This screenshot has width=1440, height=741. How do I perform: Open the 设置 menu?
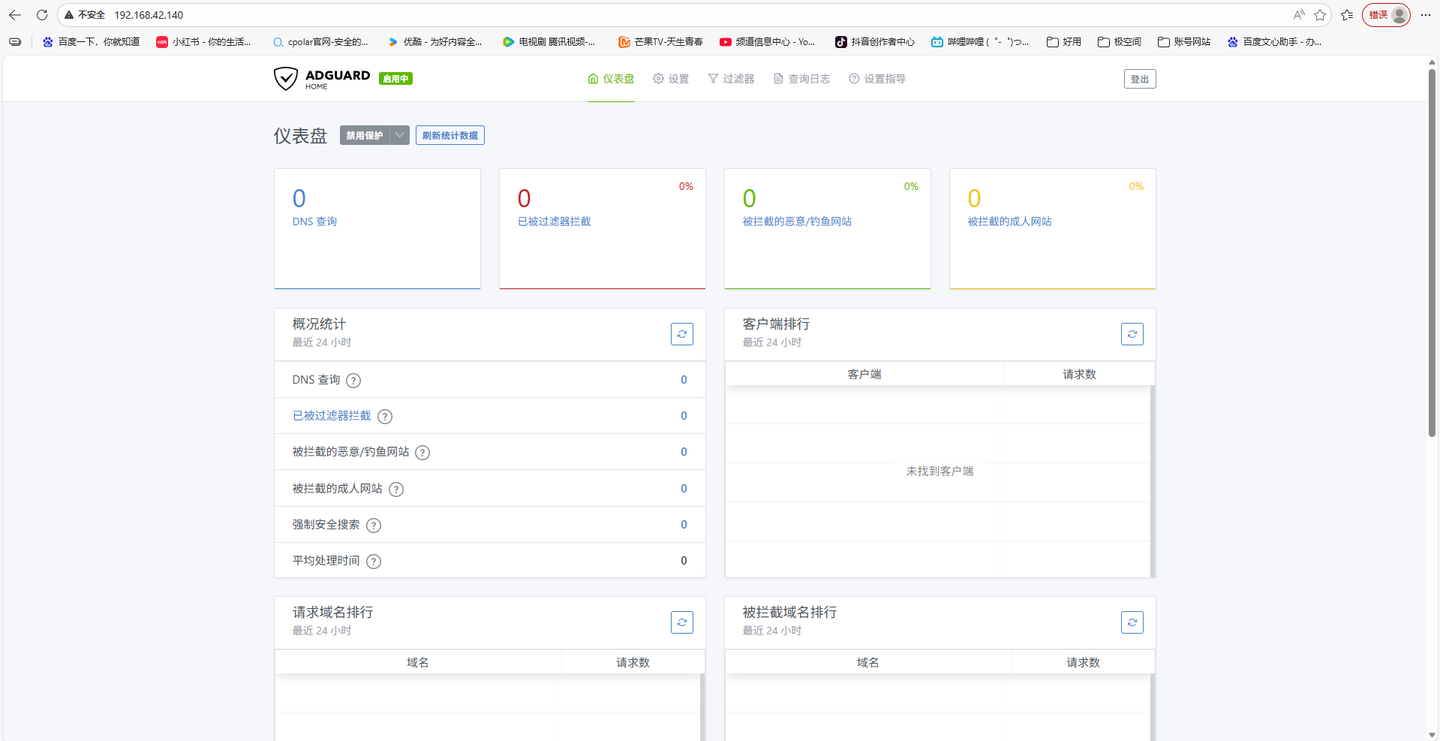click(x=671, y=79)
